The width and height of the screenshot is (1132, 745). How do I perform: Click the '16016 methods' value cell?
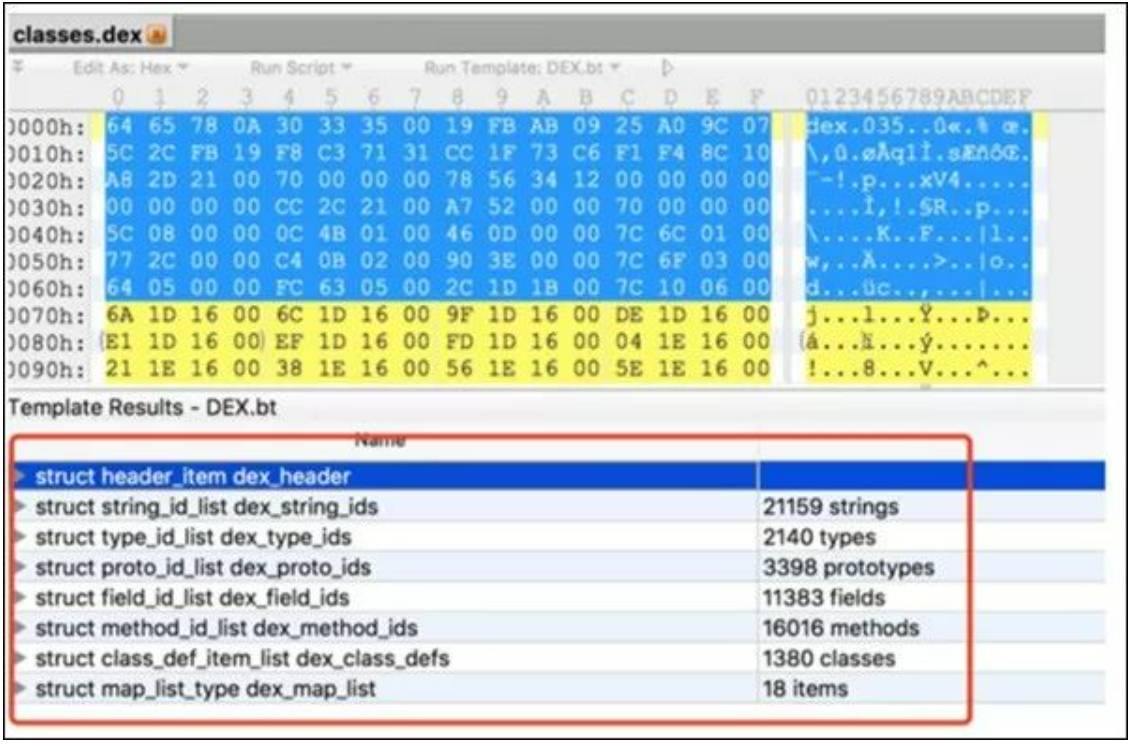tap(841, 628)
